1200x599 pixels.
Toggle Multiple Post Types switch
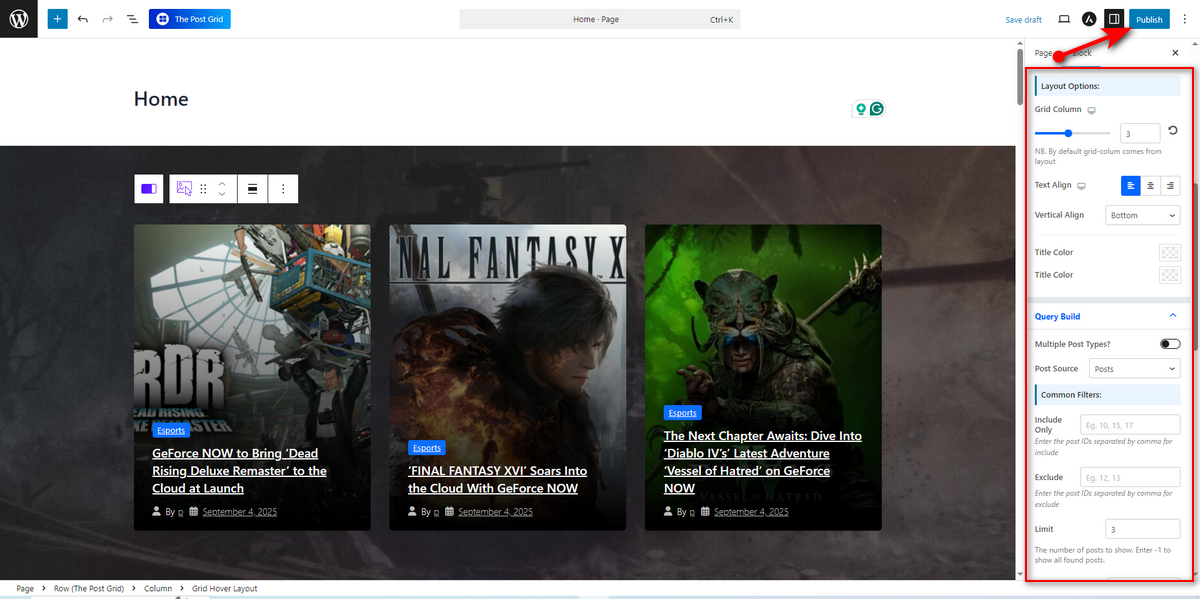pyautogui.click(x=1170, y=344)
